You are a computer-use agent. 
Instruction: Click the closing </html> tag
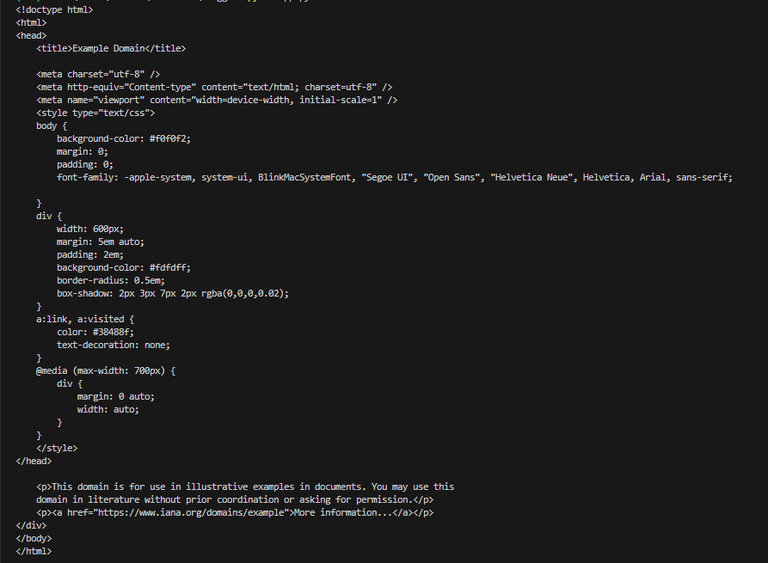tap(33, 551)
